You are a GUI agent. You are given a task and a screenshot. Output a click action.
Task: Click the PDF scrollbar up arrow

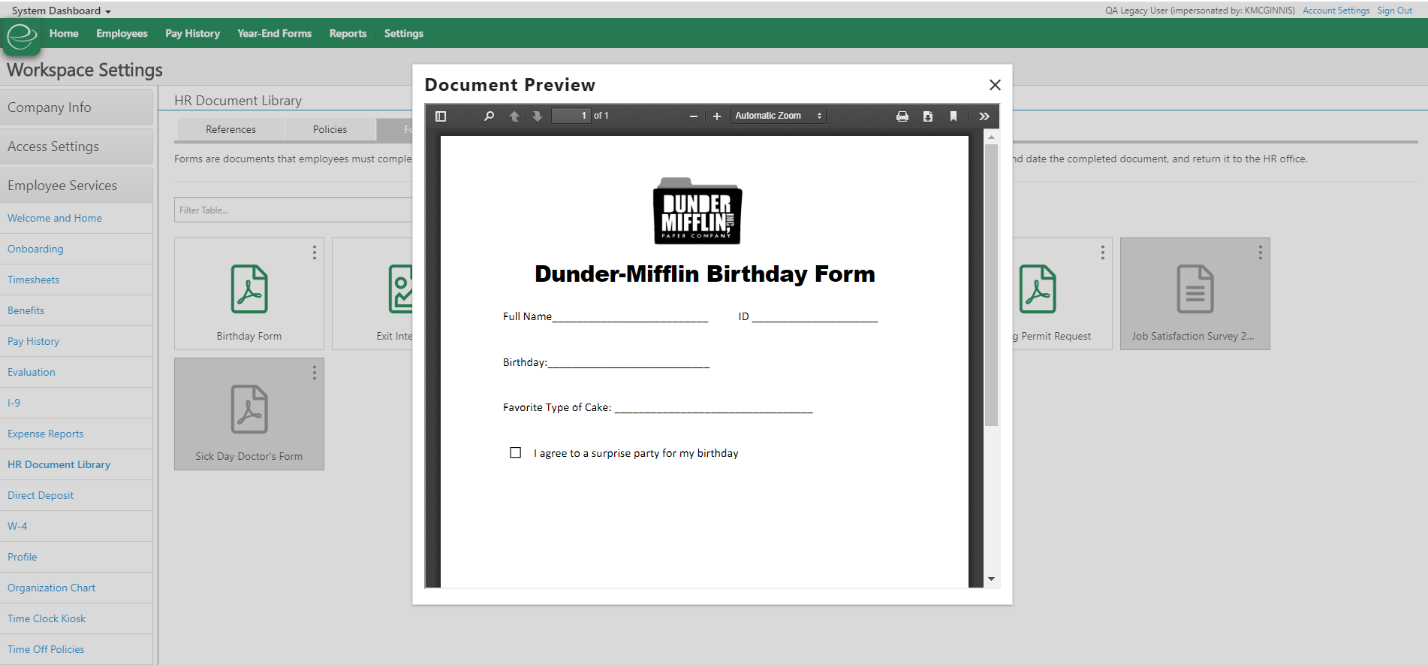point(991,137)
